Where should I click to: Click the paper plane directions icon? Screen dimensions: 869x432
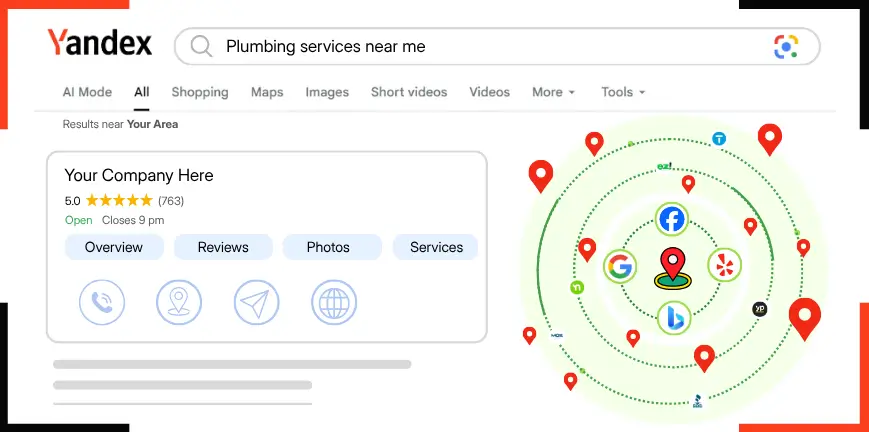257,302
